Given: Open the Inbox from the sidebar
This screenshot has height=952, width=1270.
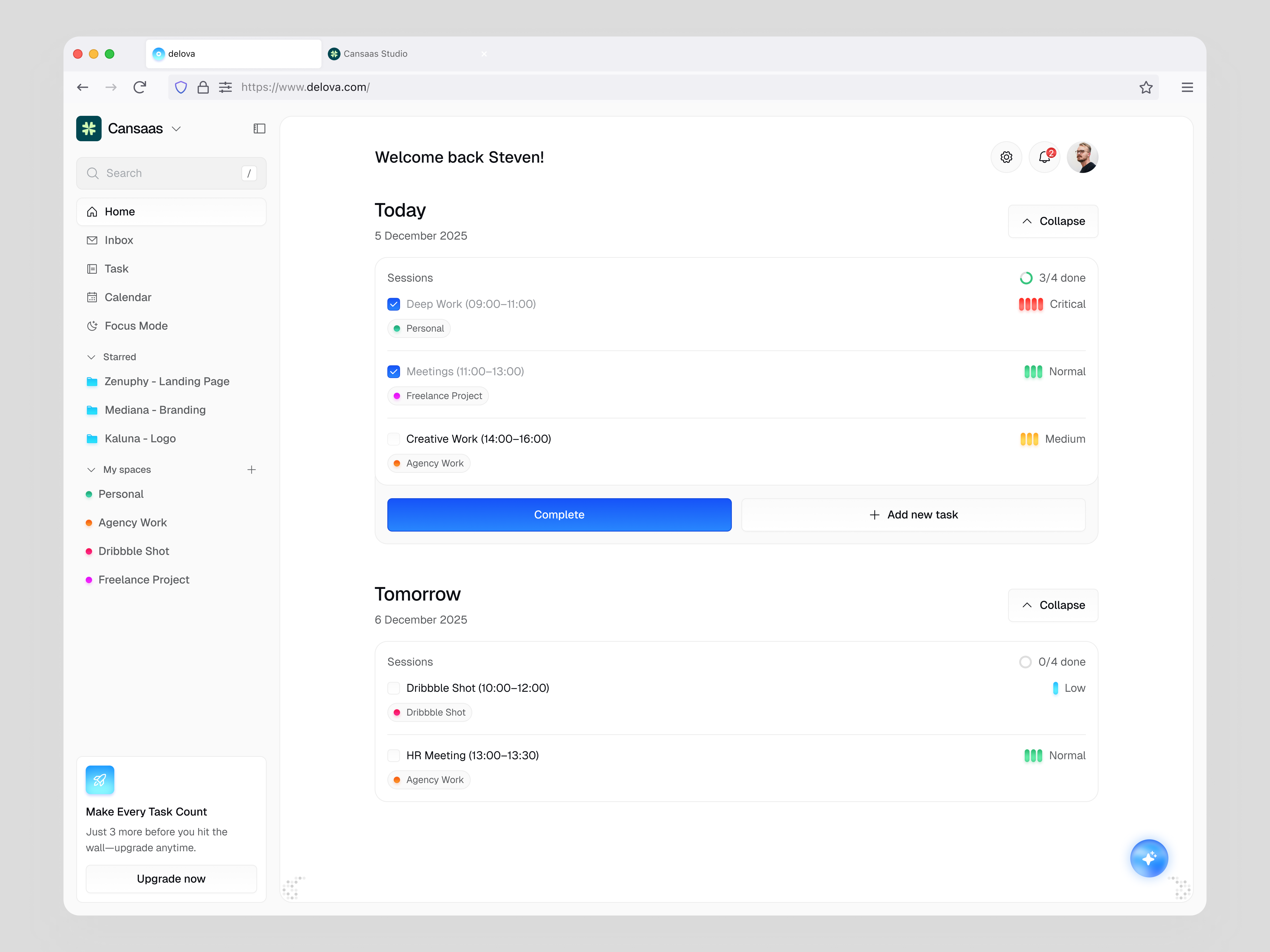Looking at the screenshot, I should (118, 240).
